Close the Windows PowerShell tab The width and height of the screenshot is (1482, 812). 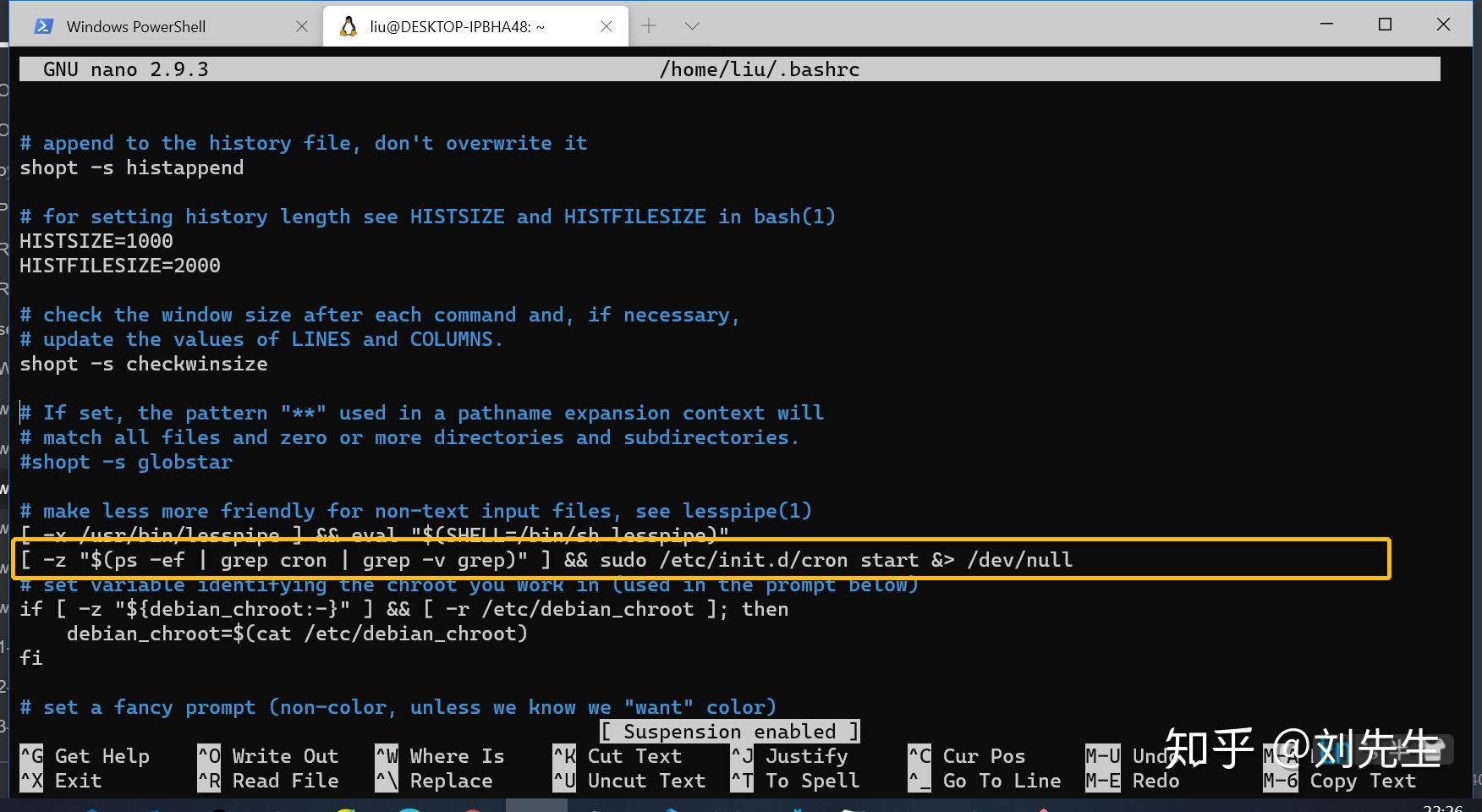[x=302, y=25]
